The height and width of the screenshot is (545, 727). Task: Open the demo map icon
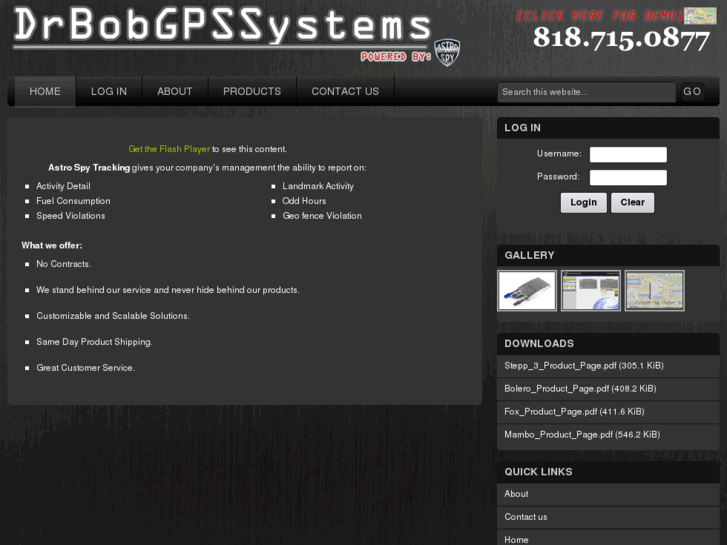(x=700, y=16)
